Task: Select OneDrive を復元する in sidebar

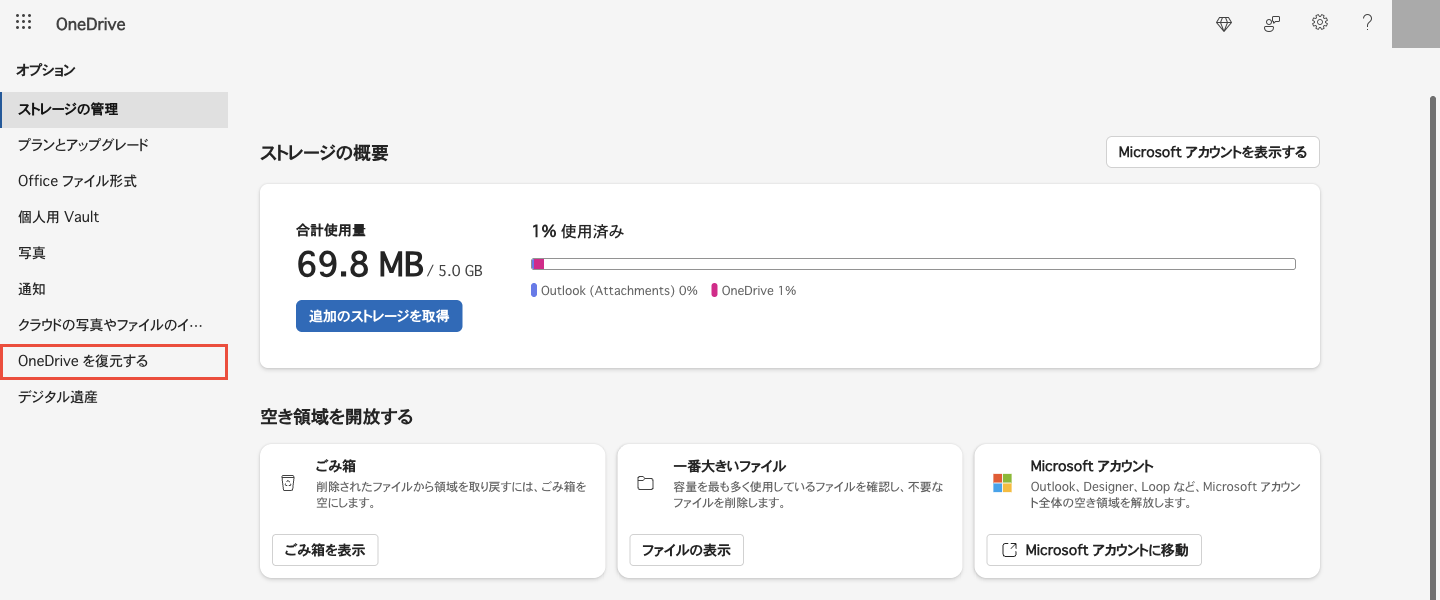Action: (x=114, y=361)
